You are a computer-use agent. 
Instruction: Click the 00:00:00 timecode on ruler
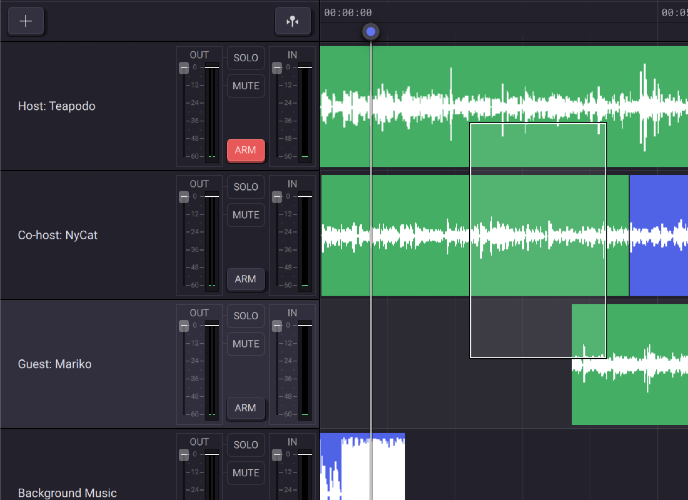348,13
